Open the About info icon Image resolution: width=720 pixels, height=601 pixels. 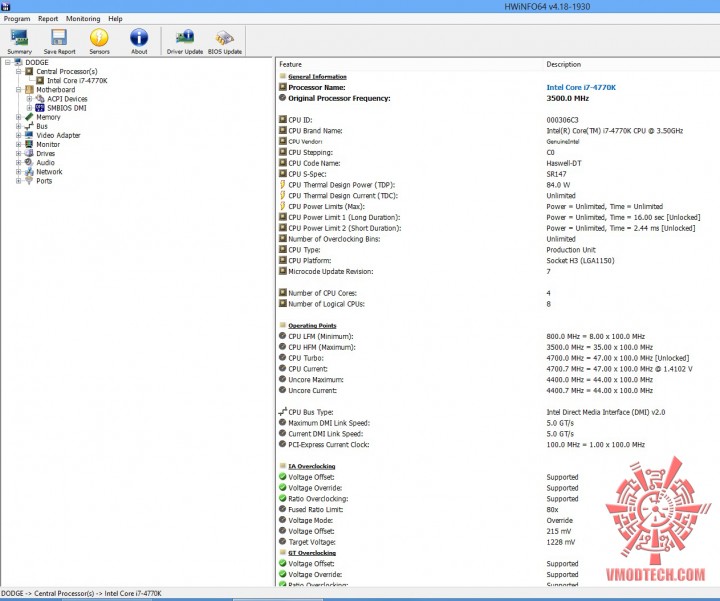[139, 41]
